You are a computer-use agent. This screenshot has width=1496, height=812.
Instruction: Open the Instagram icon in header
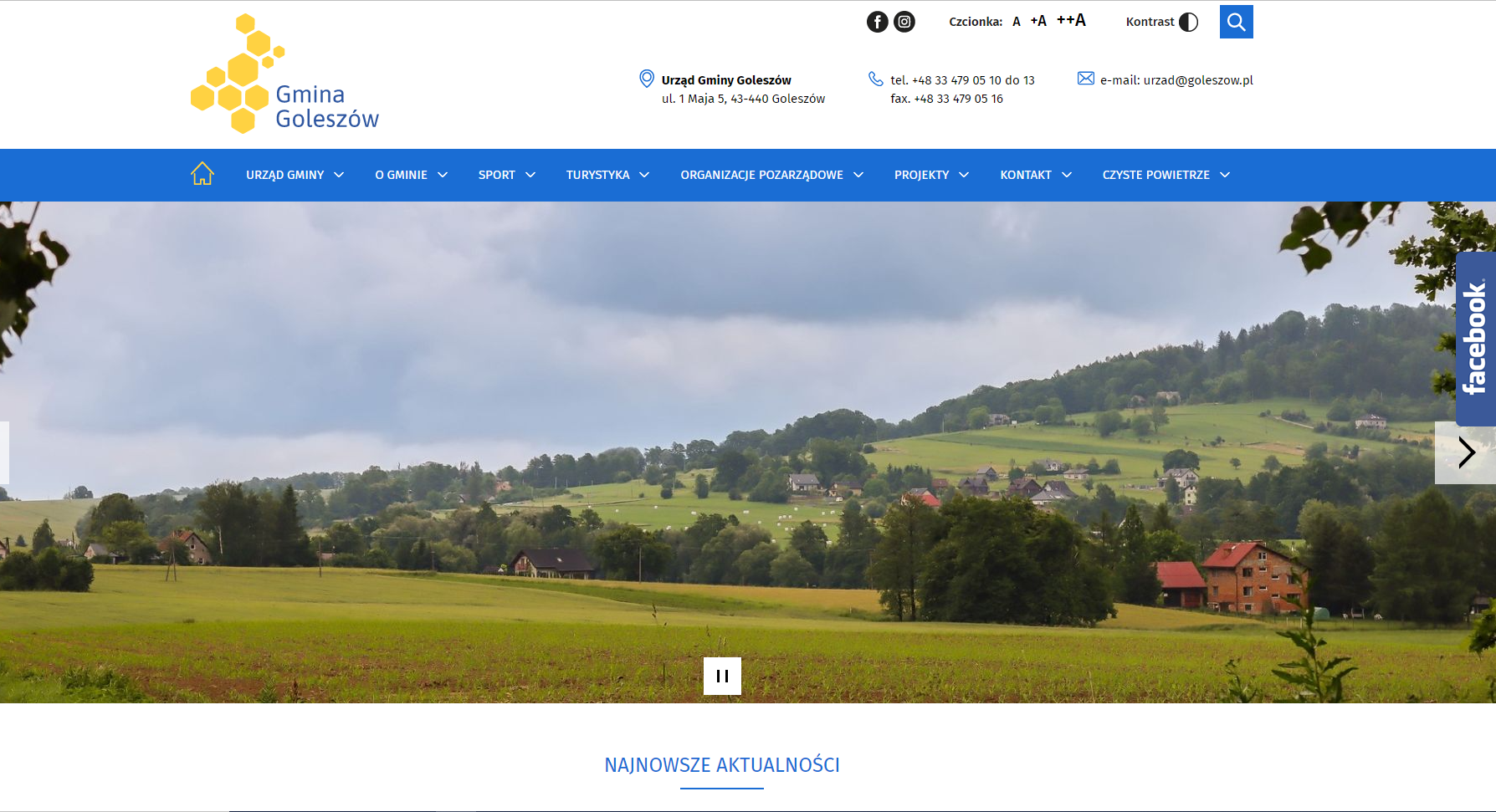tap(904, 22)
